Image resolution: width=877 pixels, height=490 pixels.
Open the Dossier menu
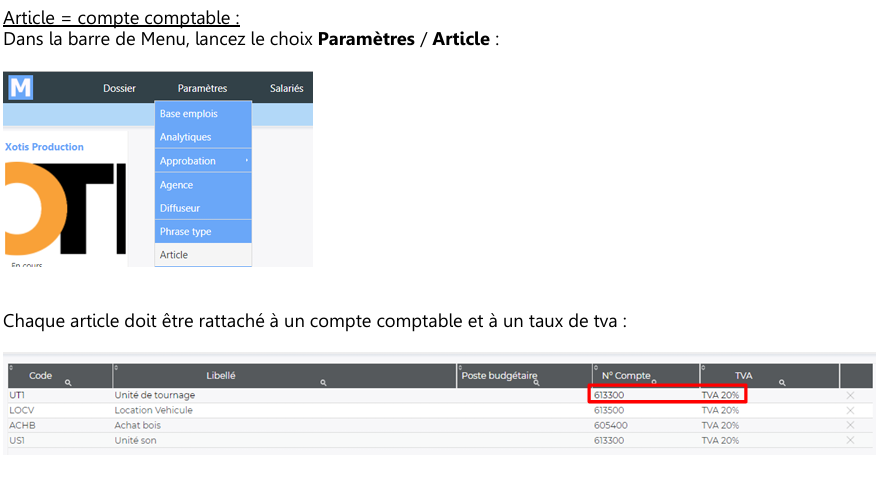point(119,89)
